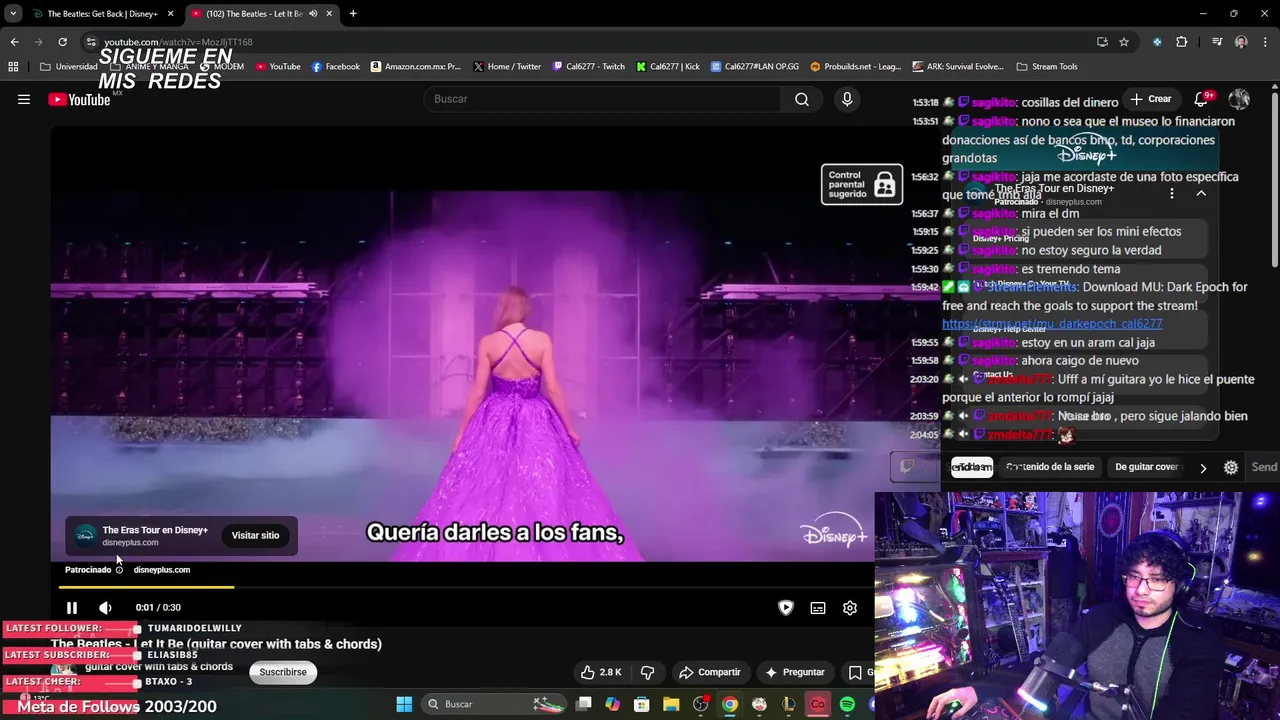Open the Universidad bookmarks folder
1280x720 pixels.
point(69,67)
